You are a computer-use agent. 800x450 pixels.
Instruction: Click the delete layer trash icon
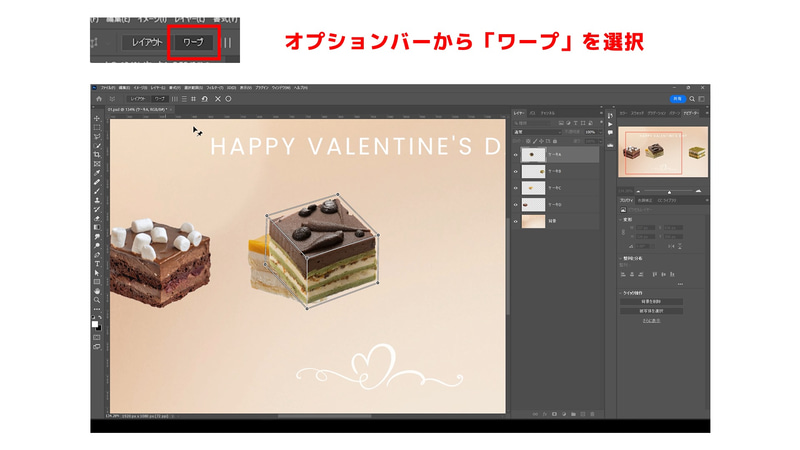click(x=592, y=414)
